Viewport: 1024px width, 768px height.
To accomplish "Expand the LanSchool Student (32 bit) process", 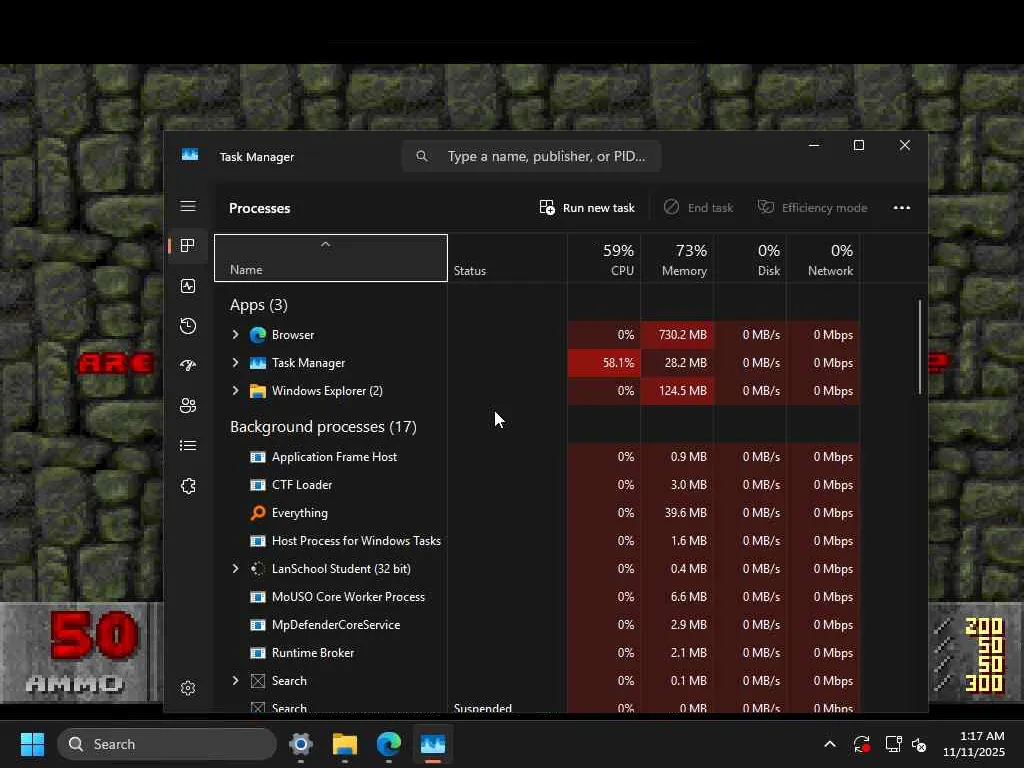I will [x=235, y=568].
